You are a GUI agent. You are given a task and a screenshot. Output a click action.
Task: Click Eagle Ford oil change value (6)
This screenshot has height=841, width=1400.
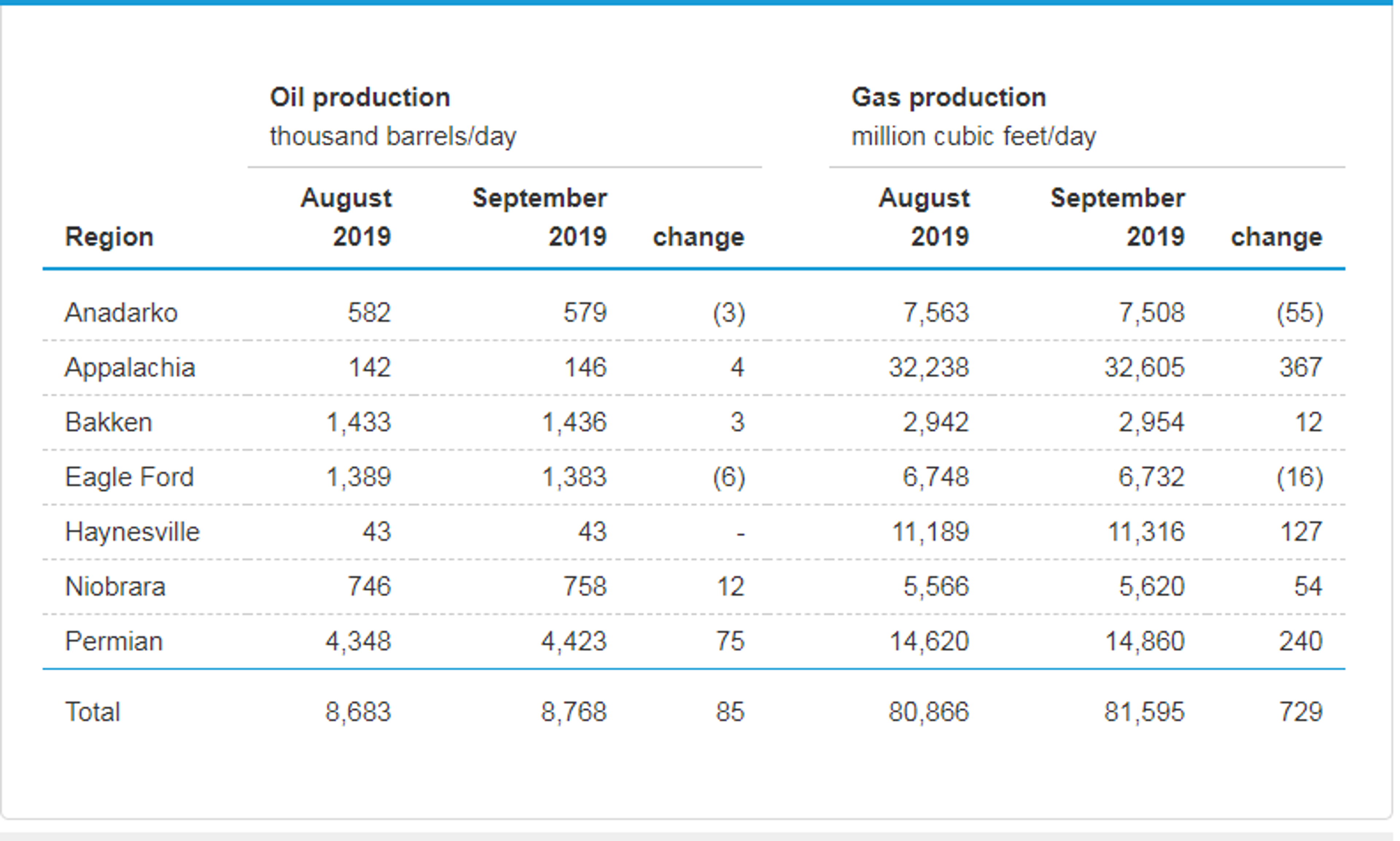(x=729, y=477)
